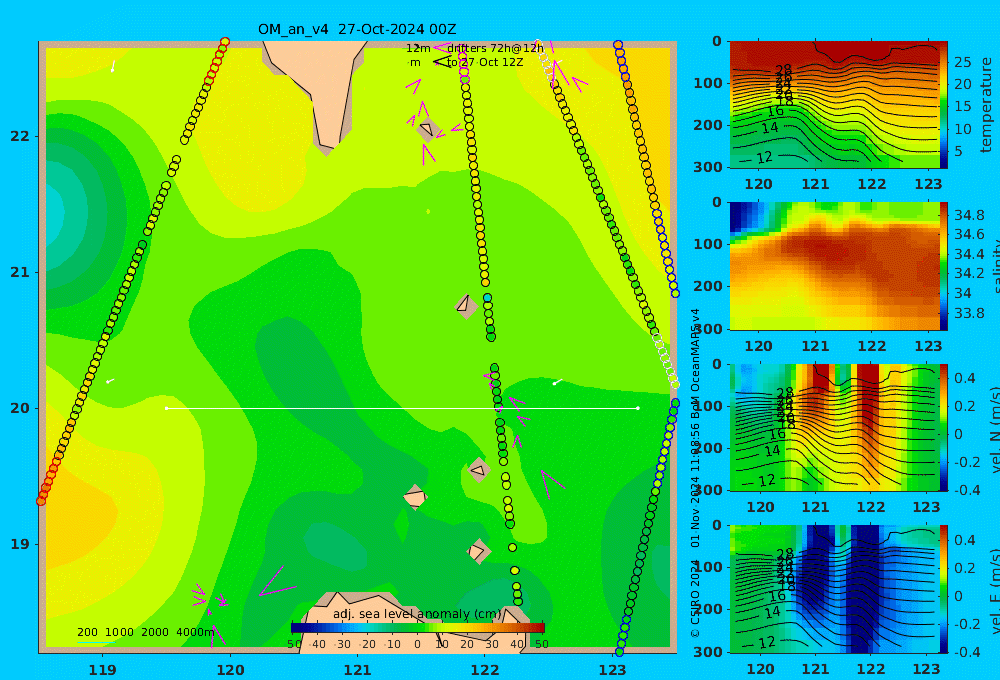
Task: Click the transect's eastern endpoint dot
Action: [638, 408]
